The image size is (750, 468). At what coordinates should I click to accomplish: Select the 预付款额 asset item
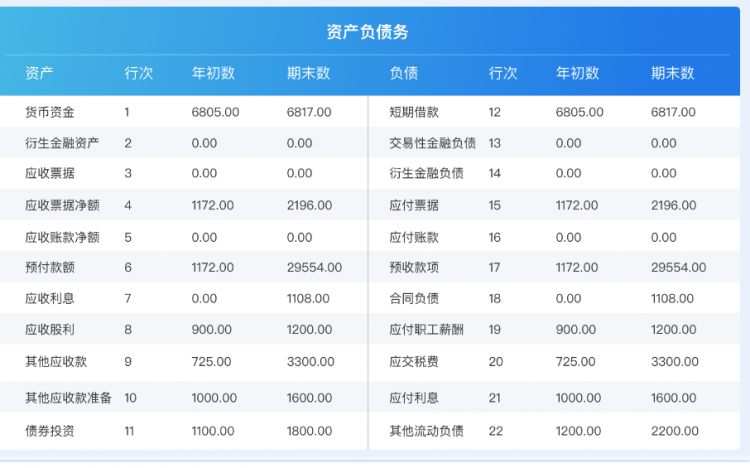tap(50, 268)
